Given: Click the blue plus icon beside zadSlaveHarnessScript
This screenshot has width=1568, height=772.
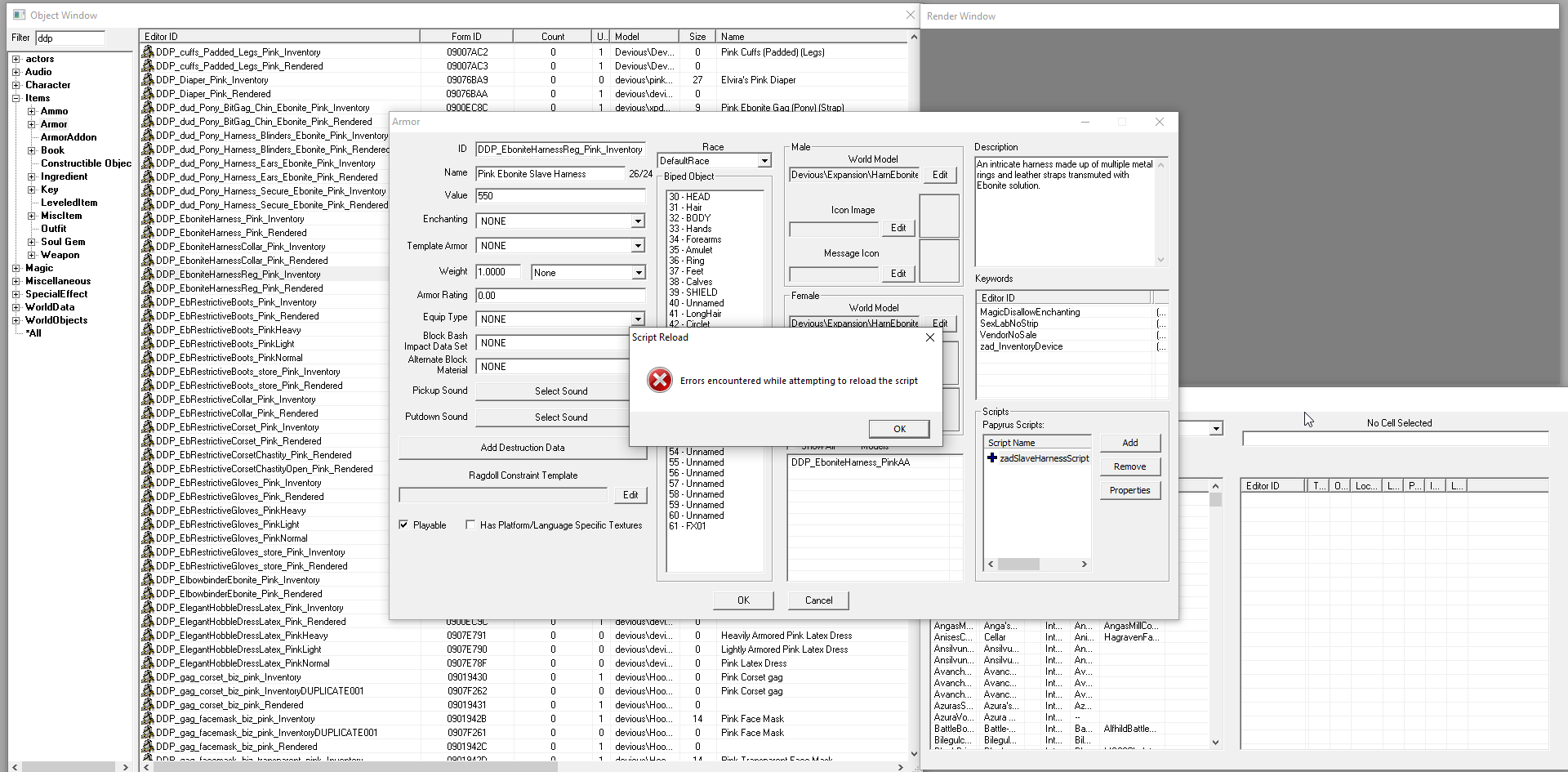Looking at the screenshot, I should point(991,457).
